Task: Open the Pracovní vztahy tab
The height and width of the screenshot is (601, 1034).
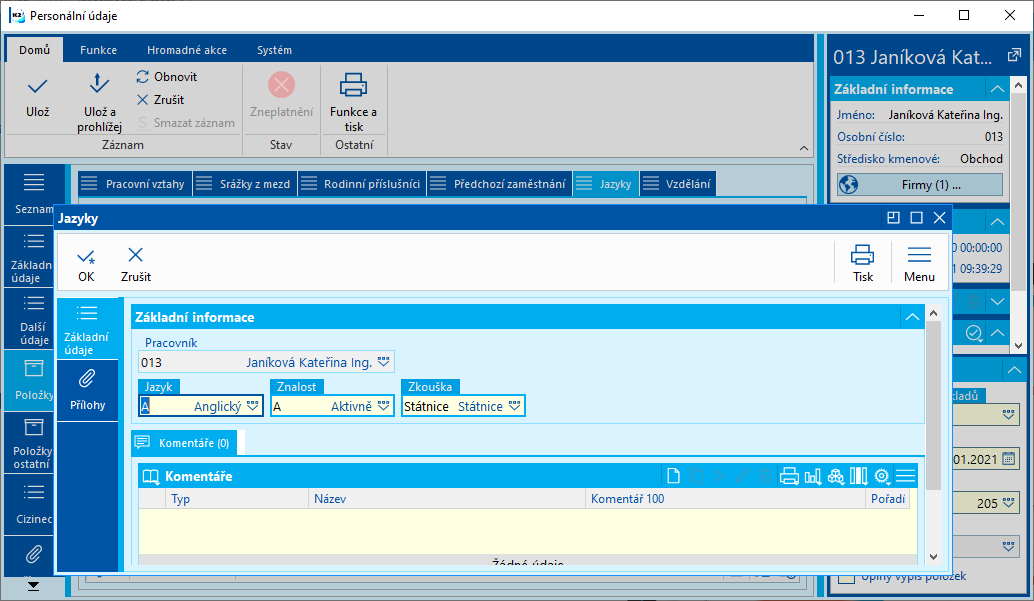Action: coord(135,184)
